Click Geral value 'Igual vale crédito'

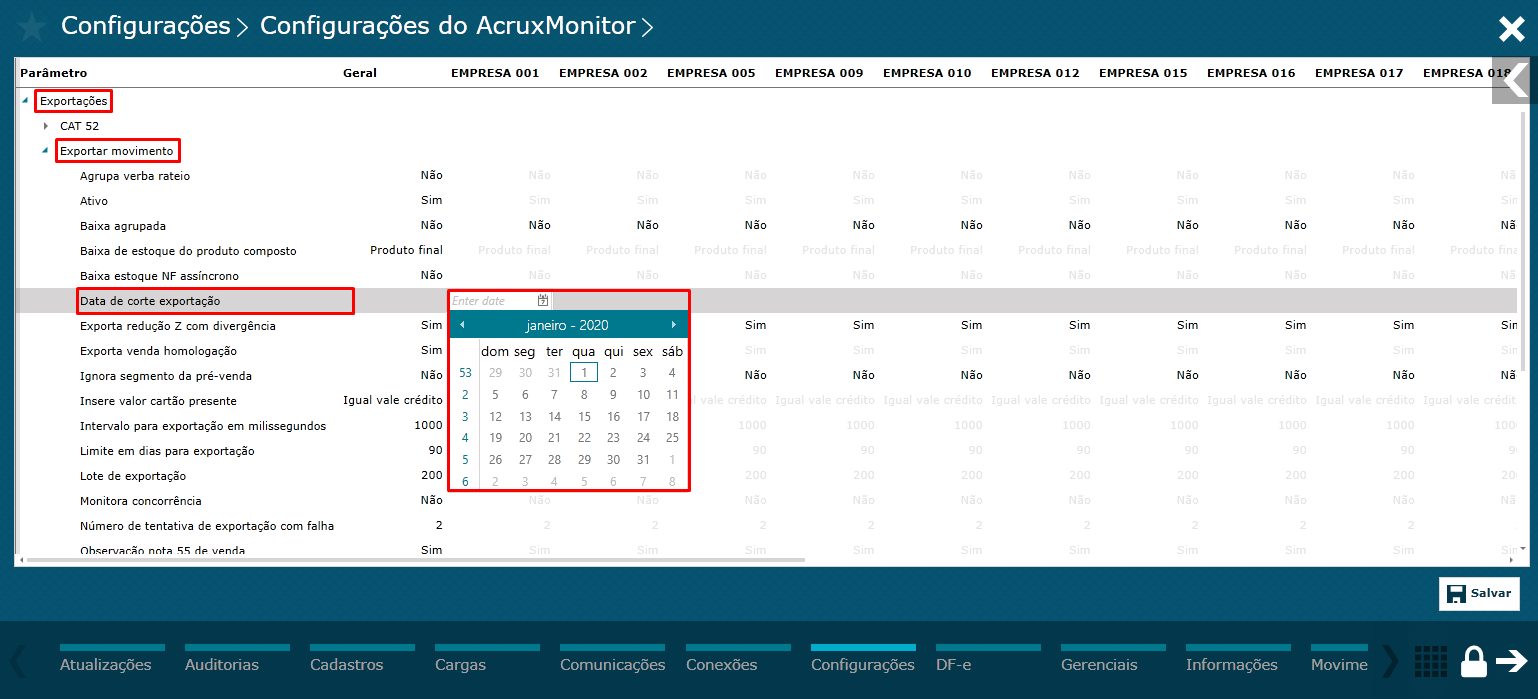[x=393, y=401]
